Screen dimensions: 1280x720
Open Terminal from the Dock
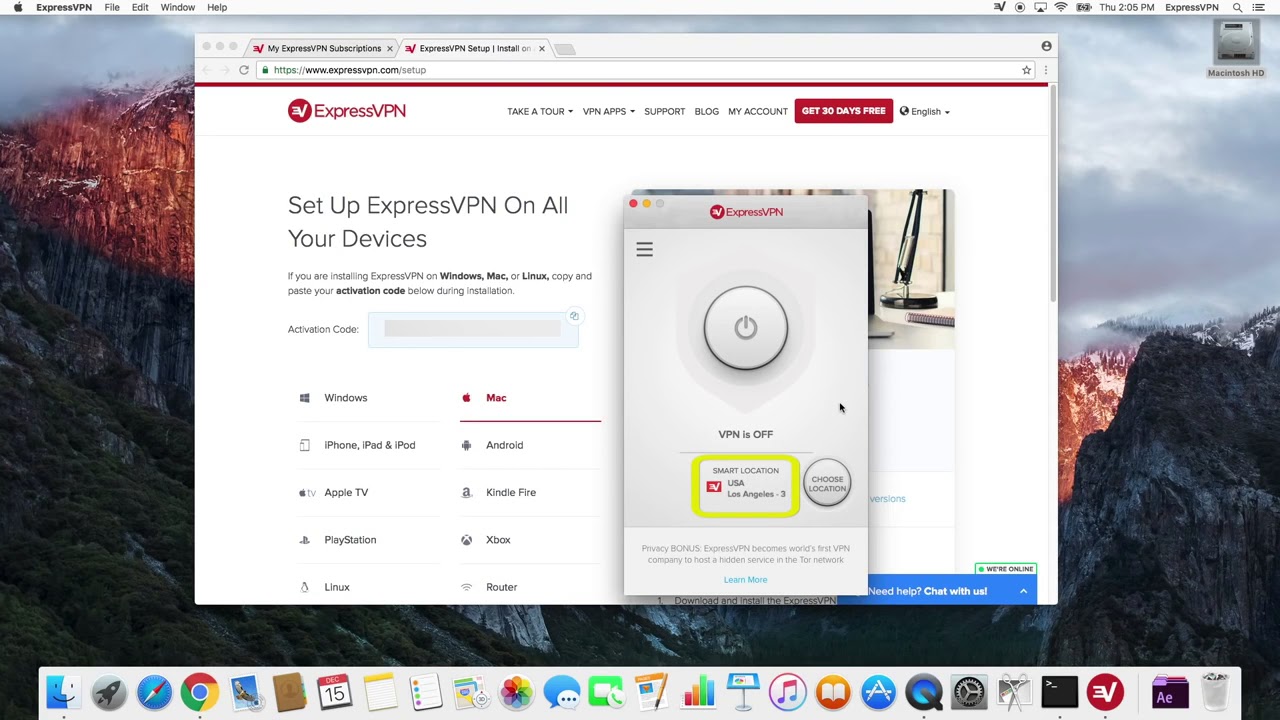coord(1059,692)
